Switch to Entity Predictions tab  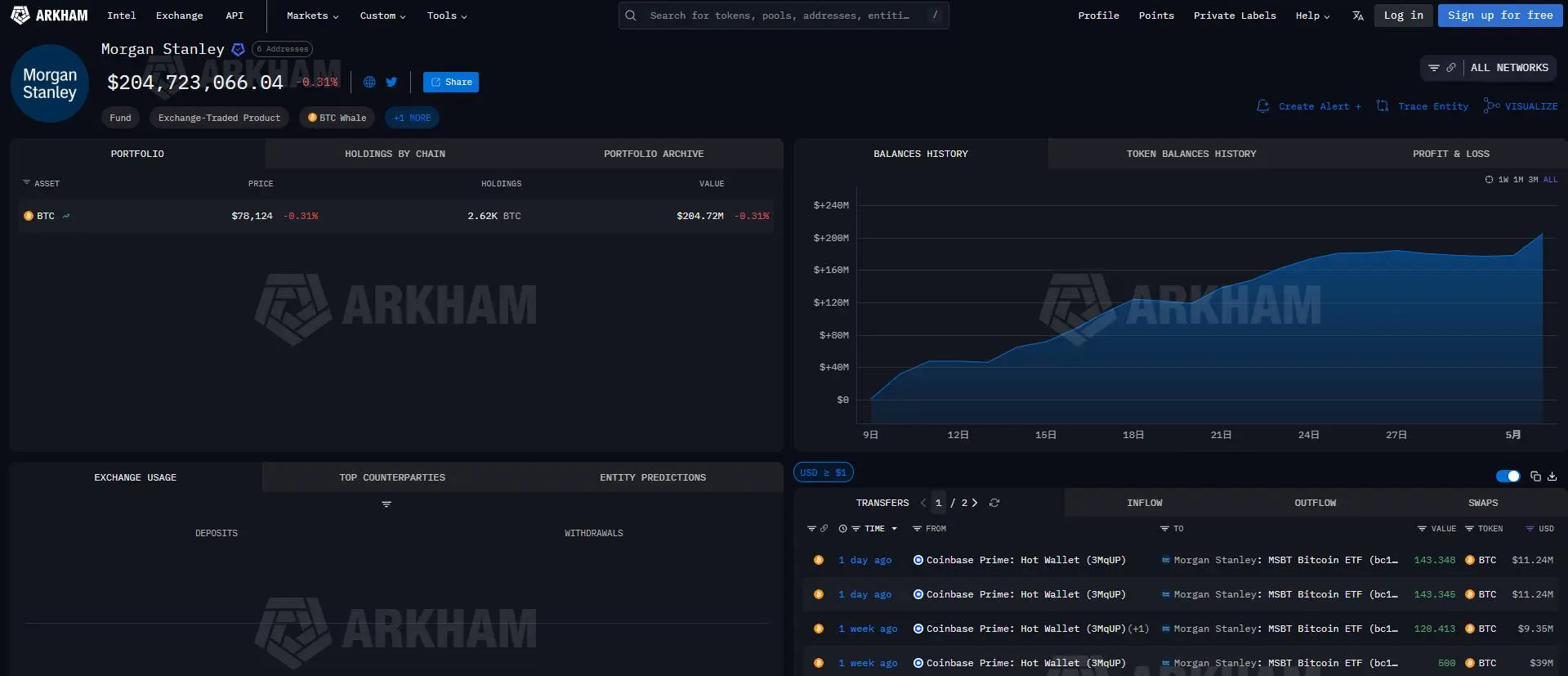pos(653,477)
